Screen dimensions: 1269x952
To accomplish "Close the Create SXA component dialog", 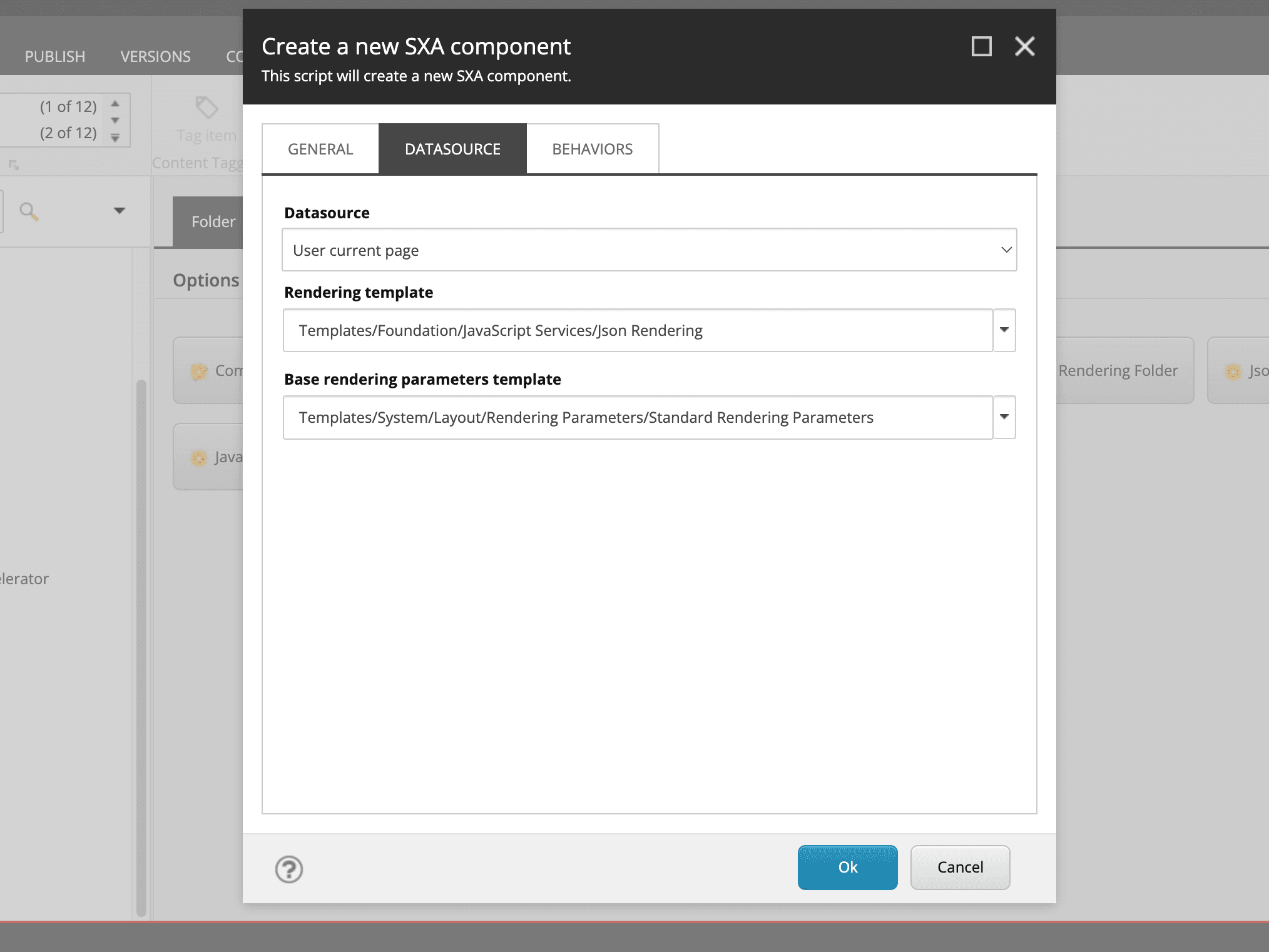I will coord(1024,46).
